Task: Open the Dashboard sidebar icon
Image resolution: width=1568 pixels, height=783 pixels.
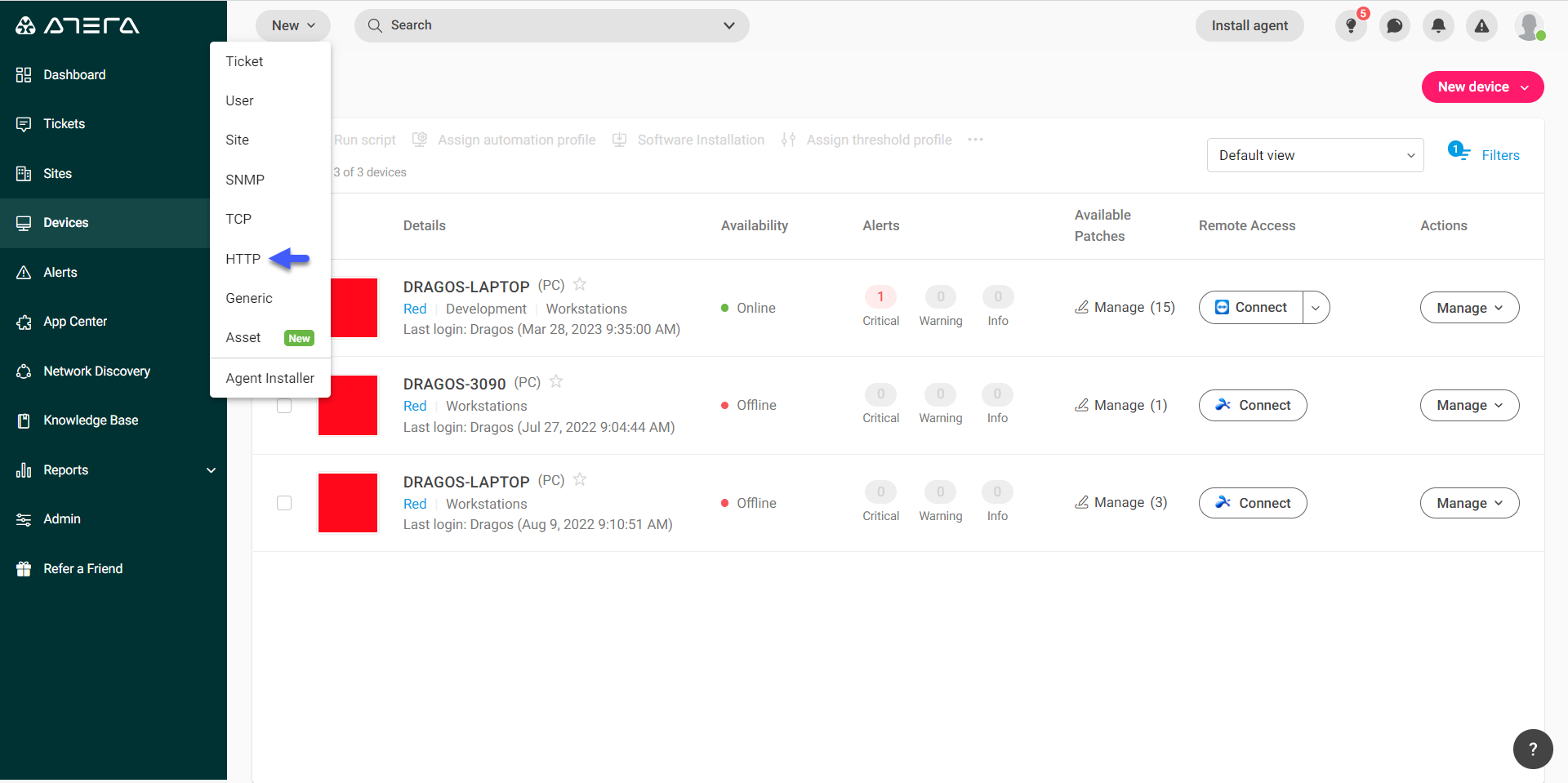Action: pyautogui.click(x=24, y=74)
